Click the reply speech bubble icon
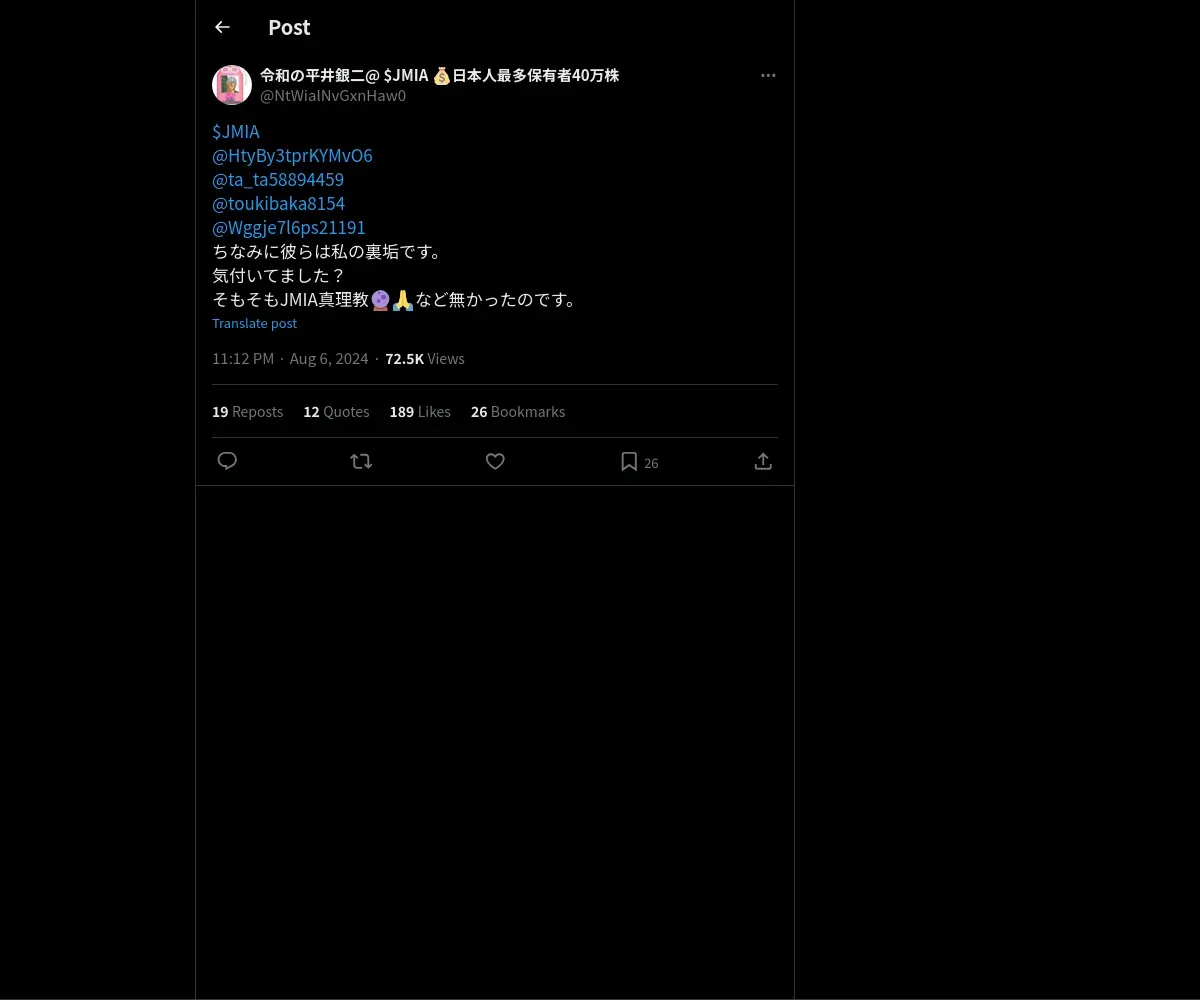Image resolution: width=1200 pixels, height=1000 pixels. click(x=227, y=461)
